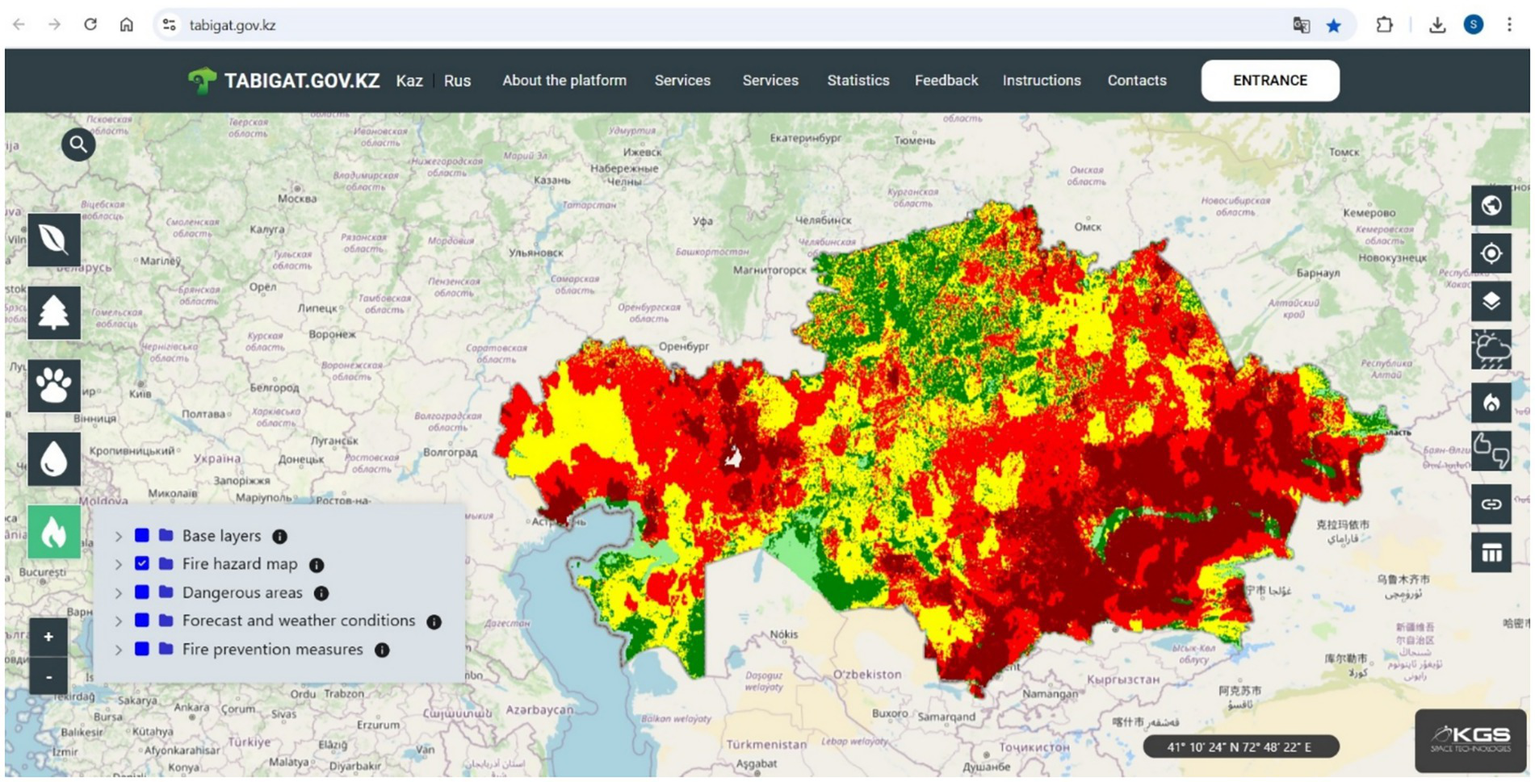The height and width of the screenshot is (782, 1535).
Task: Click the table grid icon on right
Action: point(1491,552)
